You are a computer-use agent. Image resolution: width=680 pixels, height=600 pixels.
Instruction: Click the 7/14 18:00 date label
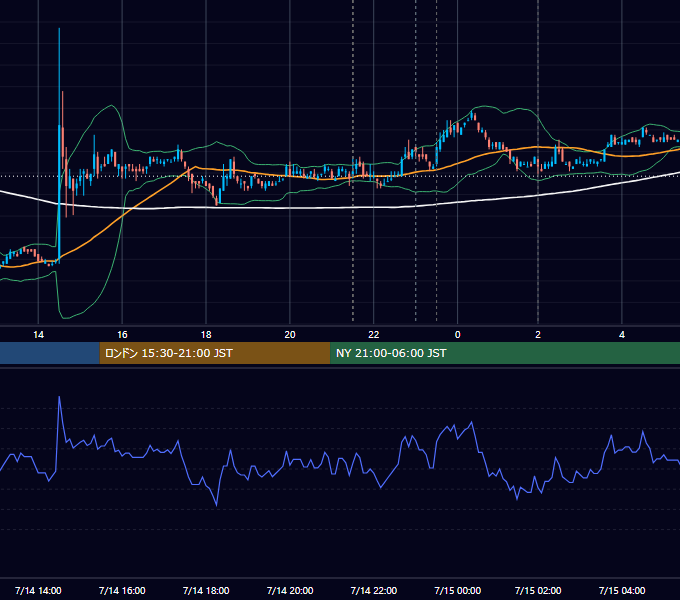click(206, 590)
